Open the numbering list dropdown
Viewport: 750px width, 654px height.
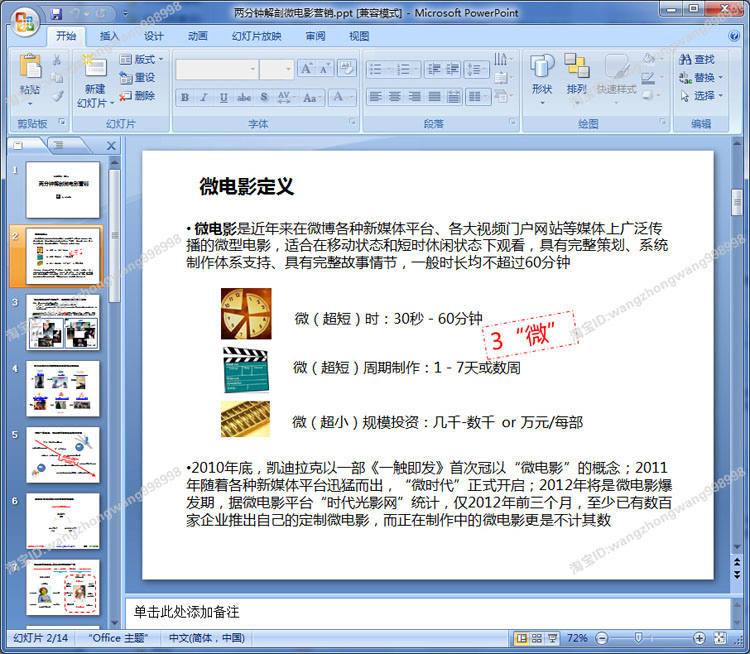coord(408,69)
